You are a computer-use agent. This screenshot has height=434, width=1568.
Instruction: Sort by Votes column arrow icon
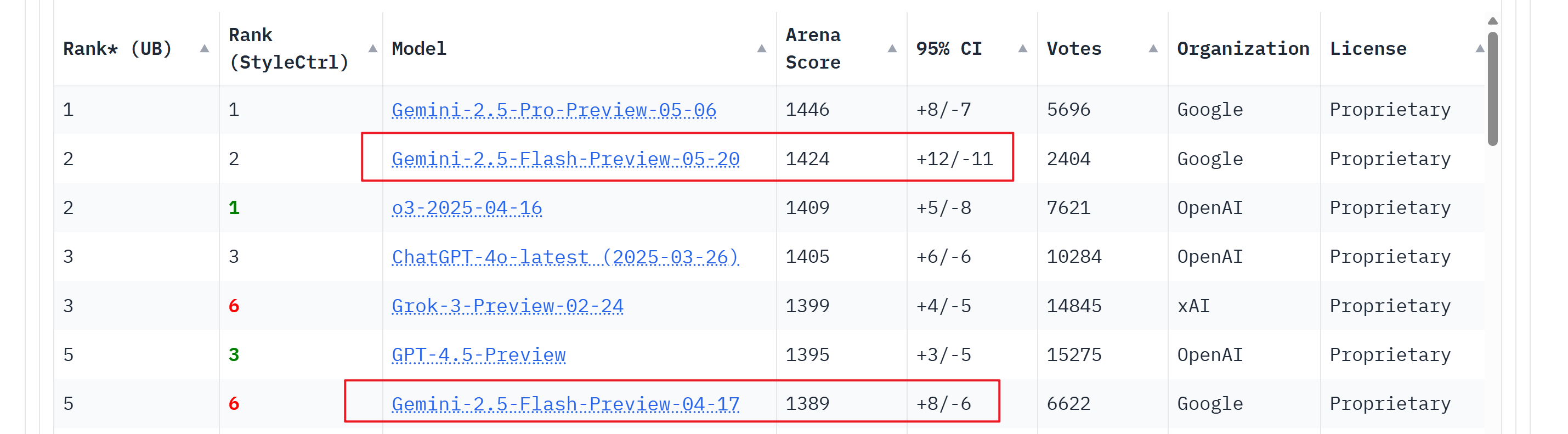1153,49
